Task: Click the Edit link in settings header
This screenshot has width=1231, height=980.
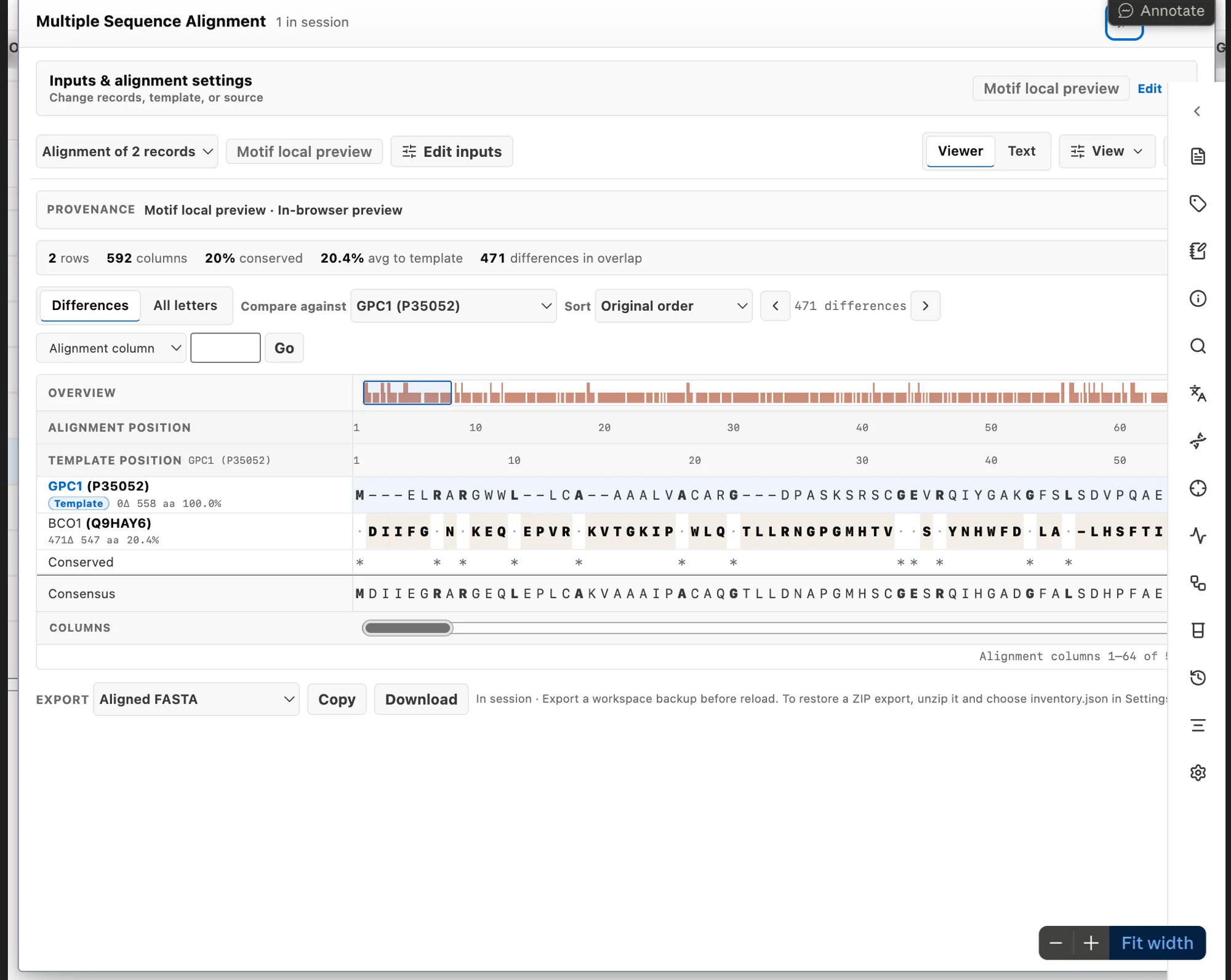Action: 1149,89
